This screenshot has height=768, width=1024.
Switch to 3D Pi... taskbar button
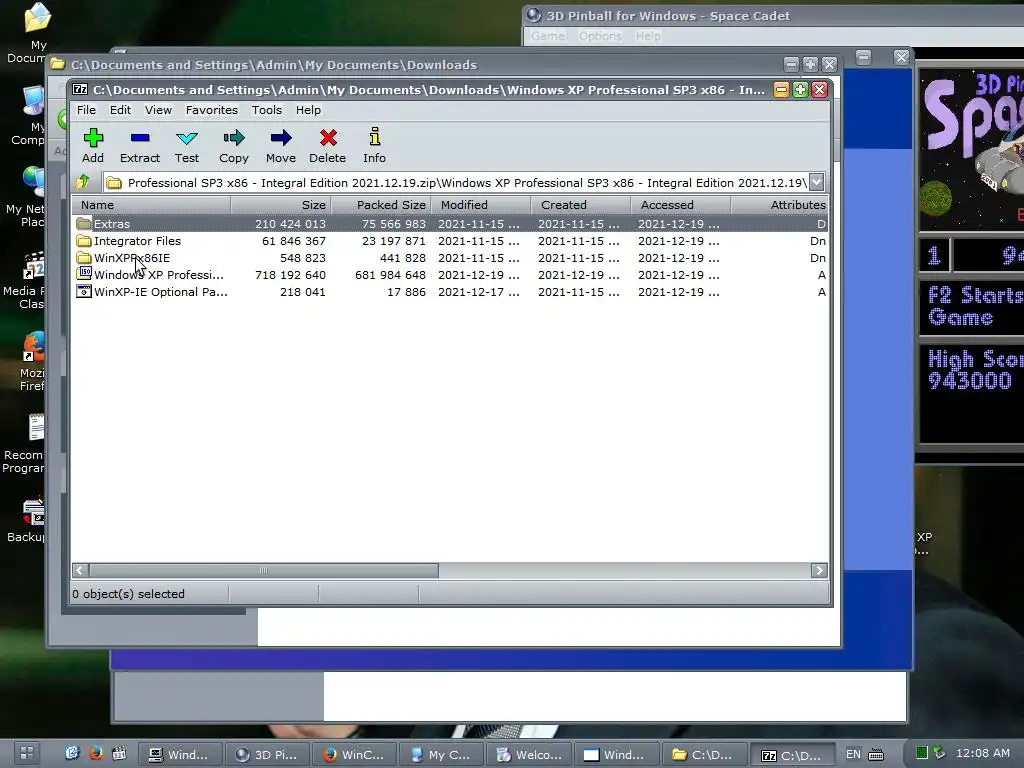click(x=267, y=754)
